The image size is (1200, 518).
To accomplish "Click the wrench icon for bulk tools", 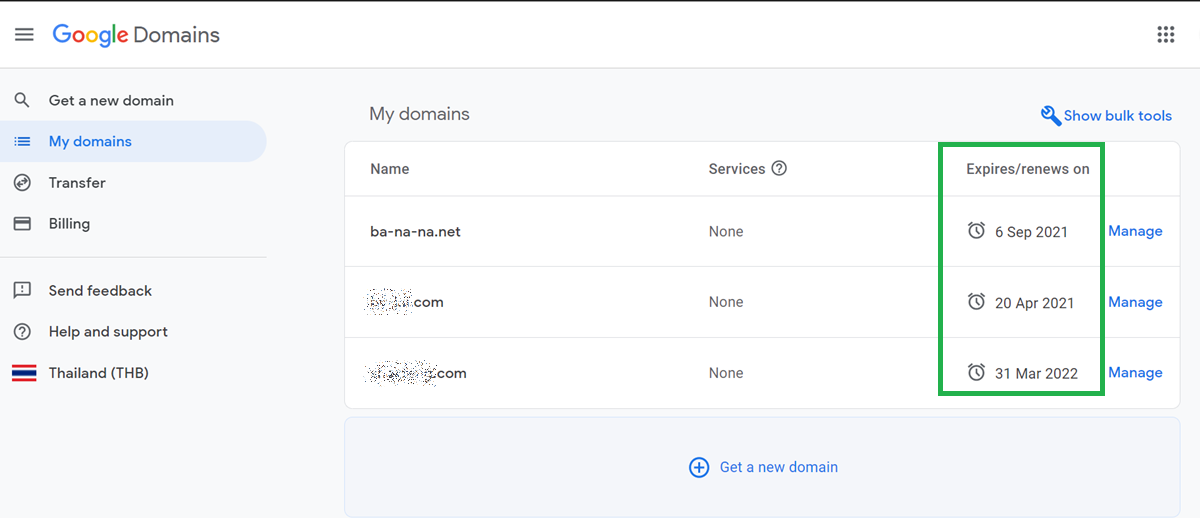I will [x=1050, y=116].
